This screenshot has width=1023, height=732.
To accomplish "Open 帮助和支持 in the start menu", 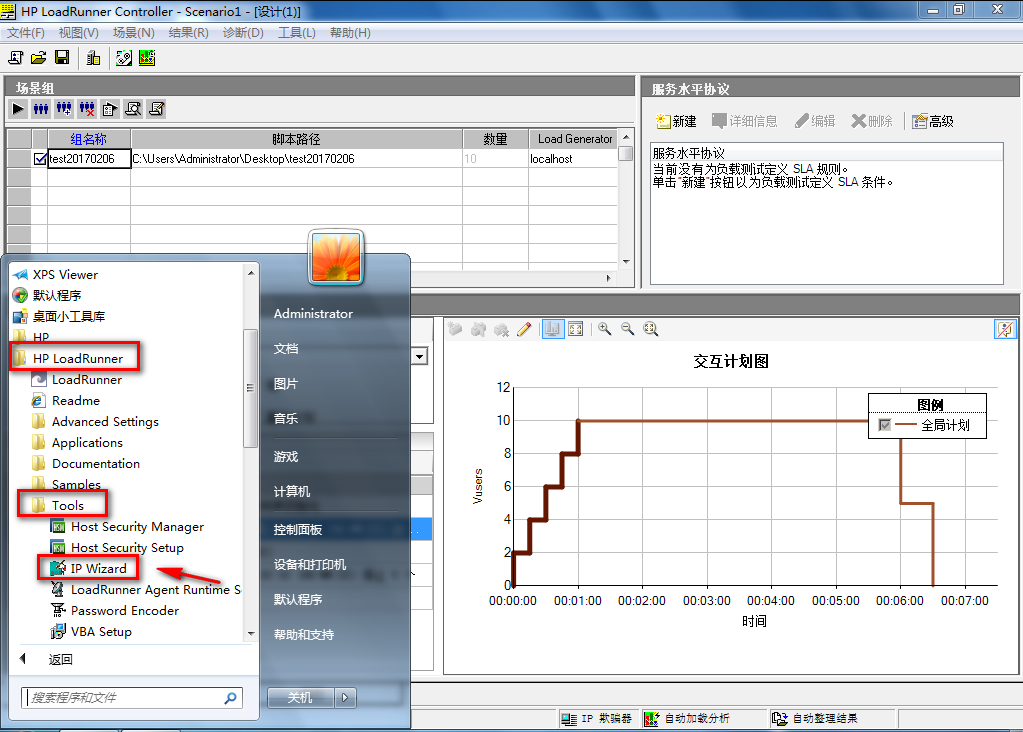I will 304,634.
